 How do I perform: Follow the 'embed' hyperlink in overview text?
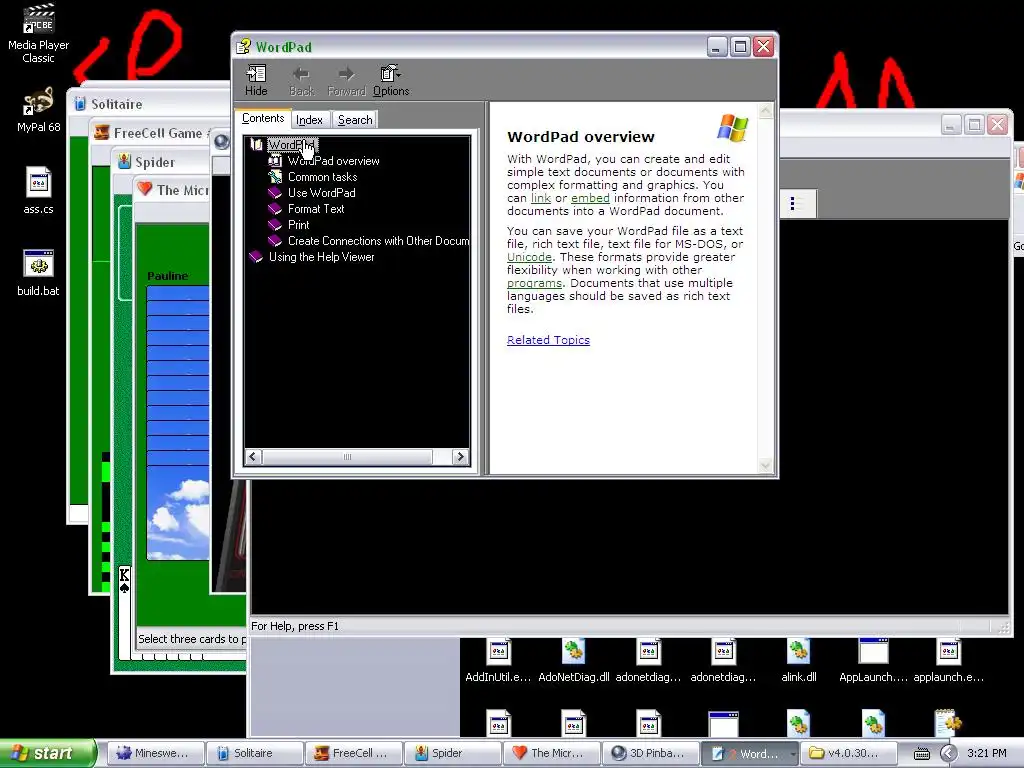590,198
